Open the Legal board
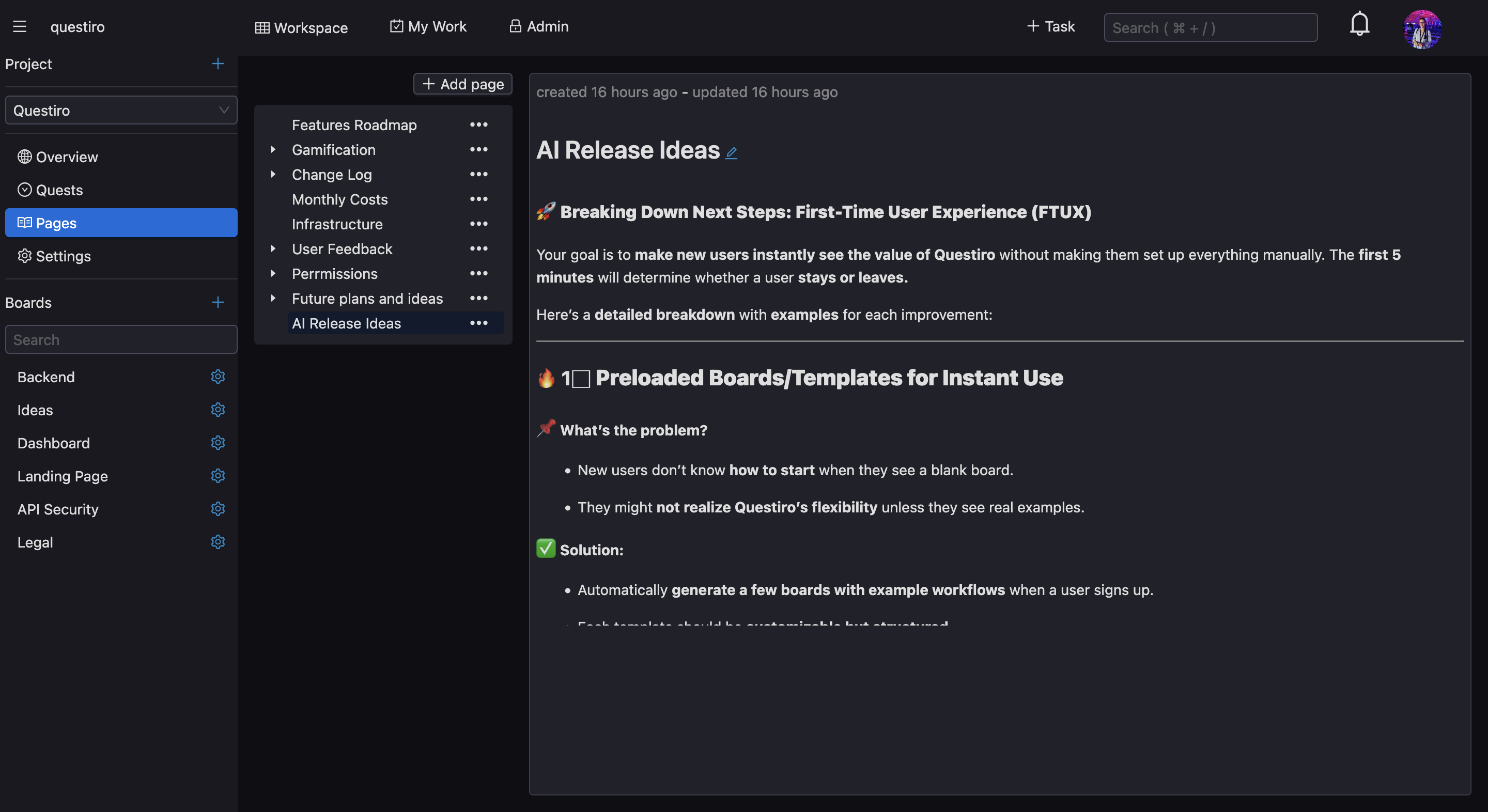Screen dimensions: 1488x812 click(x=35, y=542)
